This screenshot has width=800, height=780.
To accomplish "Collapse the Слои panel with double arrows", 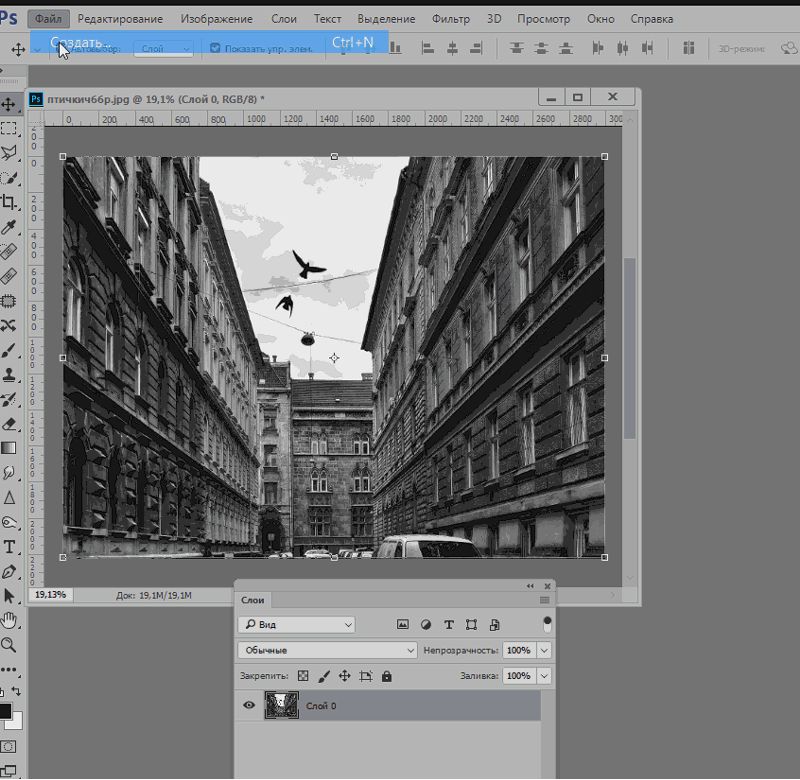I will pyautogui.click(x=530, y=586).
